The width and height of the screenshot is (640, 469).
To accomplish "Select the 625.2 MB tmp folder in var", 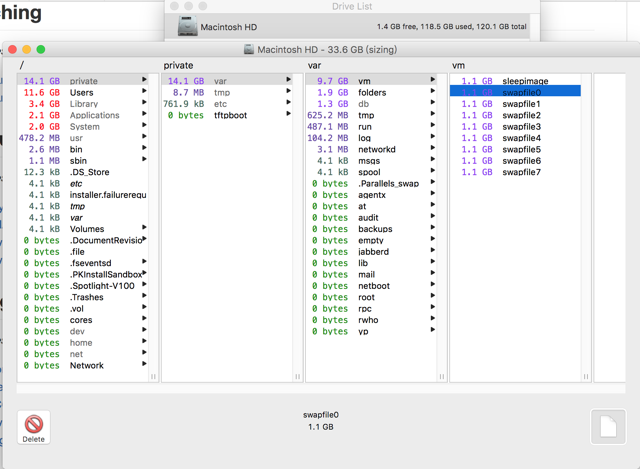I will 371,115.
